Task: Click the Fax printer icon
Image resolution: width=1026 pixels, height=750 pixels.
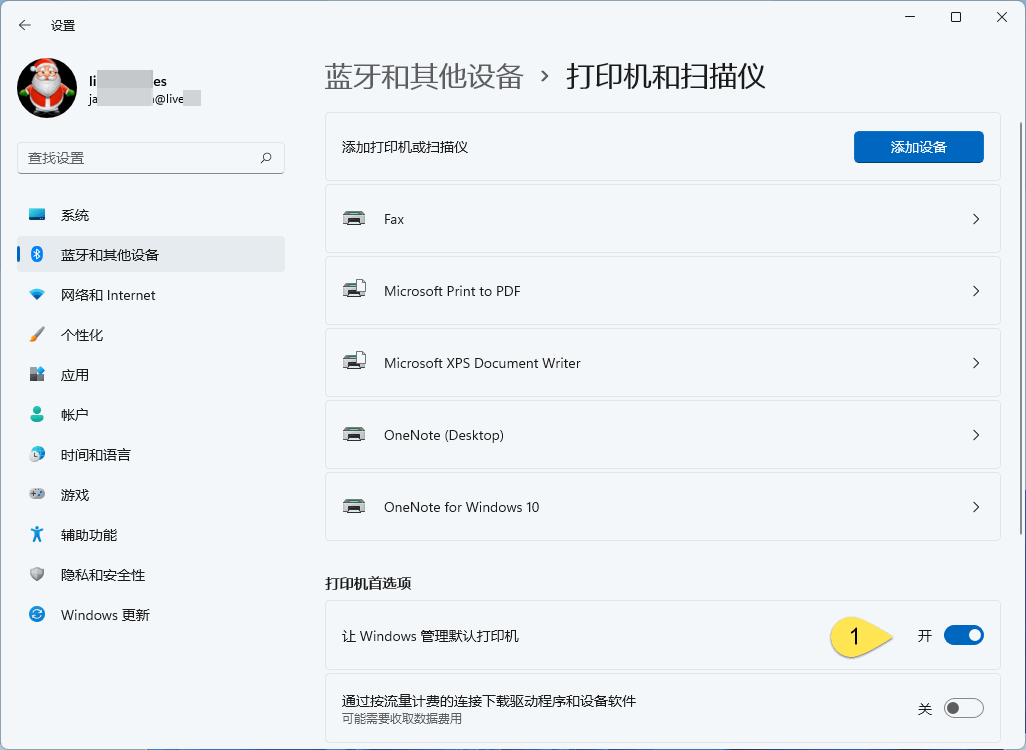Action: (354, 219)
